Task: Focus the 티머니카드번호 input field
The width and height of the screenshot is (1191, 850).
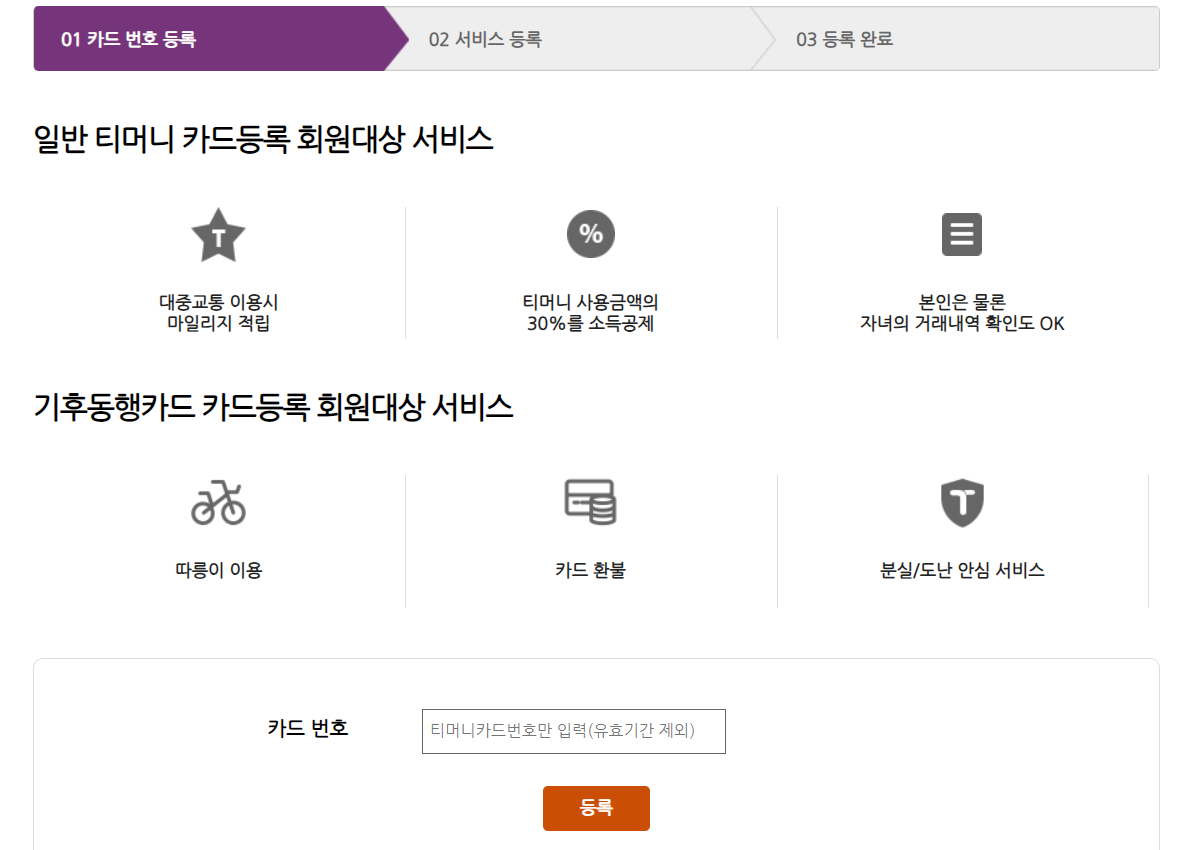Action: point(573,731)
